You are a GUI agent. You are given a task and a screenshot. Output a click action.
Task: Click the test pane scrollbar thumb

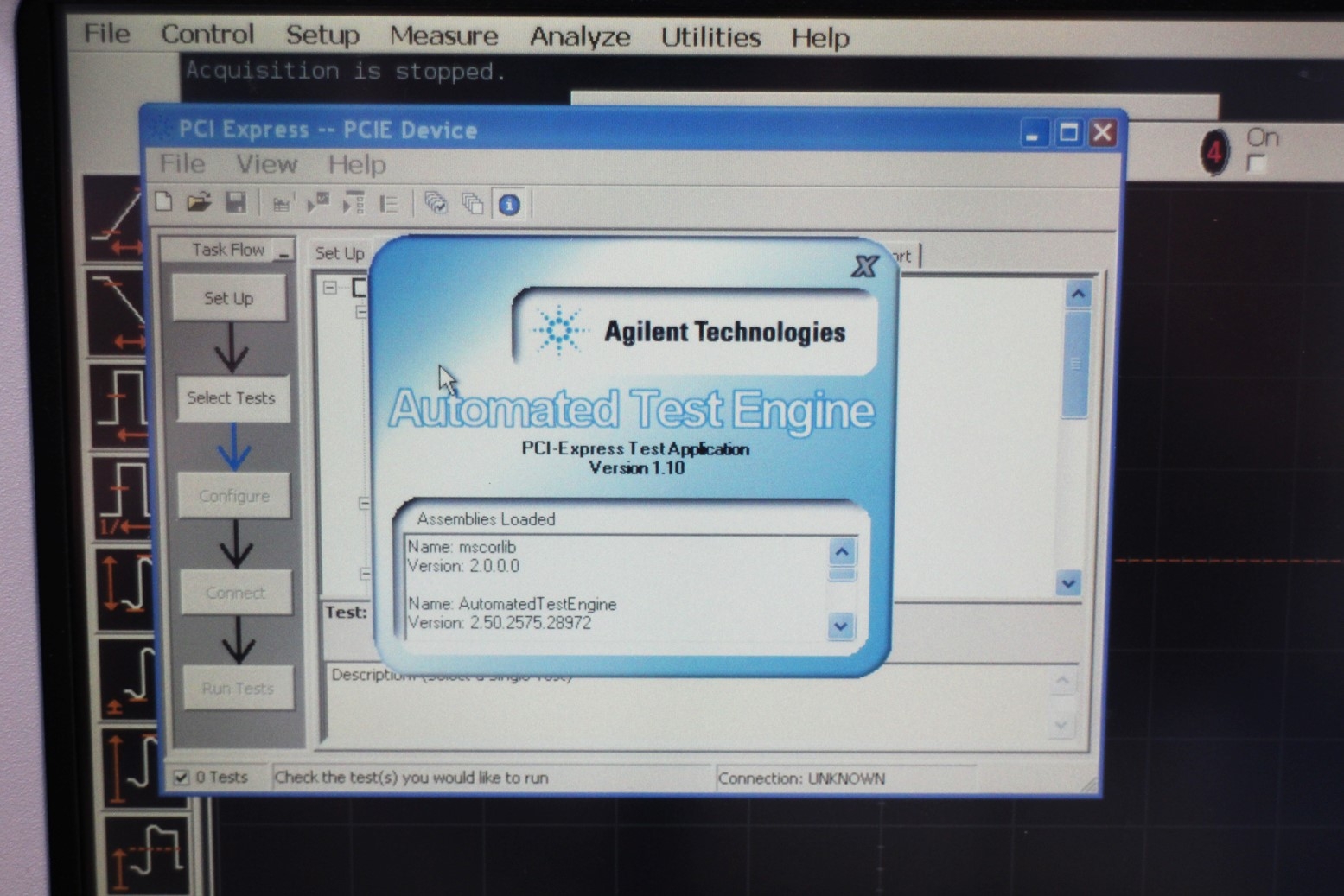point(1075,365)
